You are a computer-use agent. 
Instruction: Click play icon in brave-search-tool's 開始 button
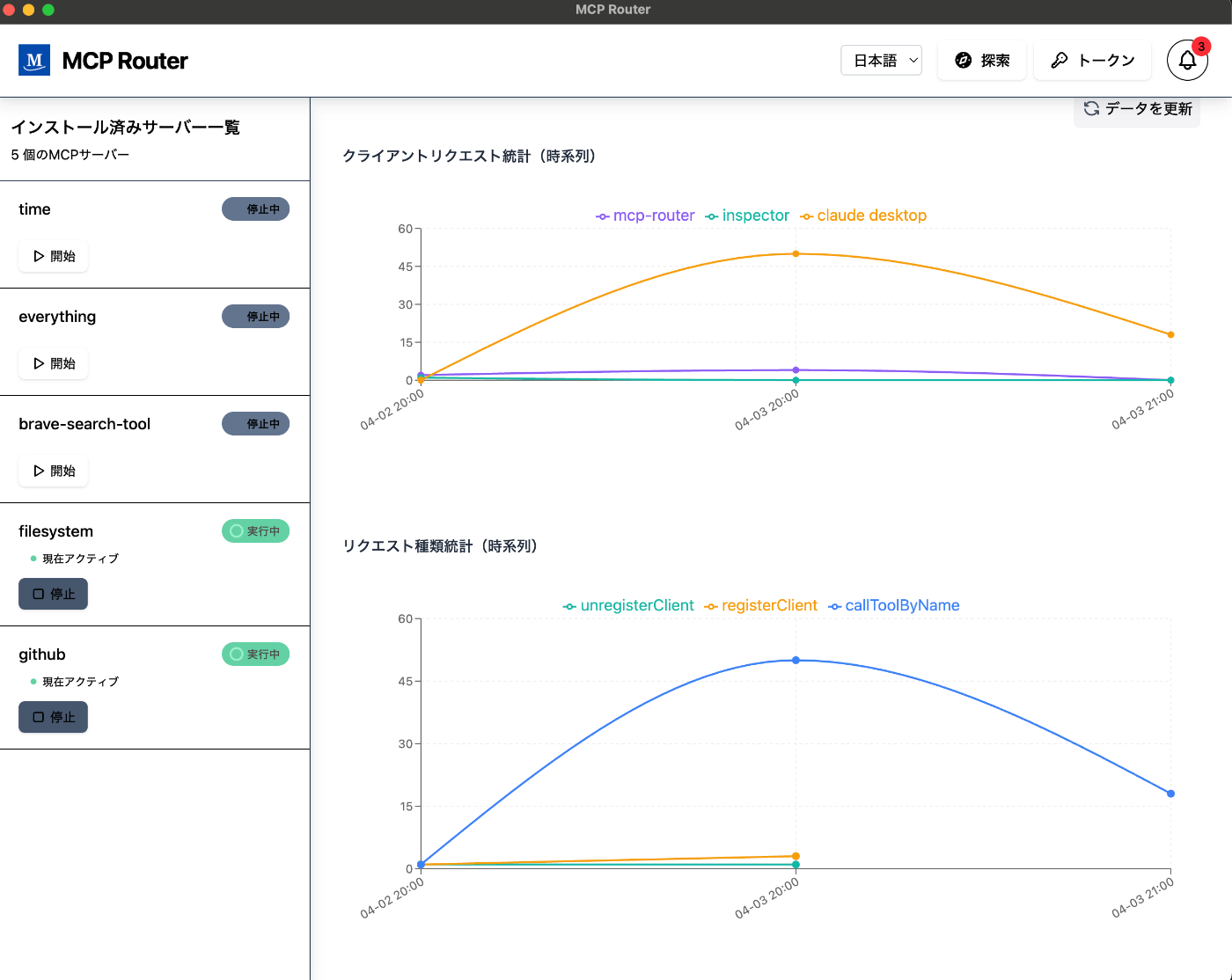(39, 471)
